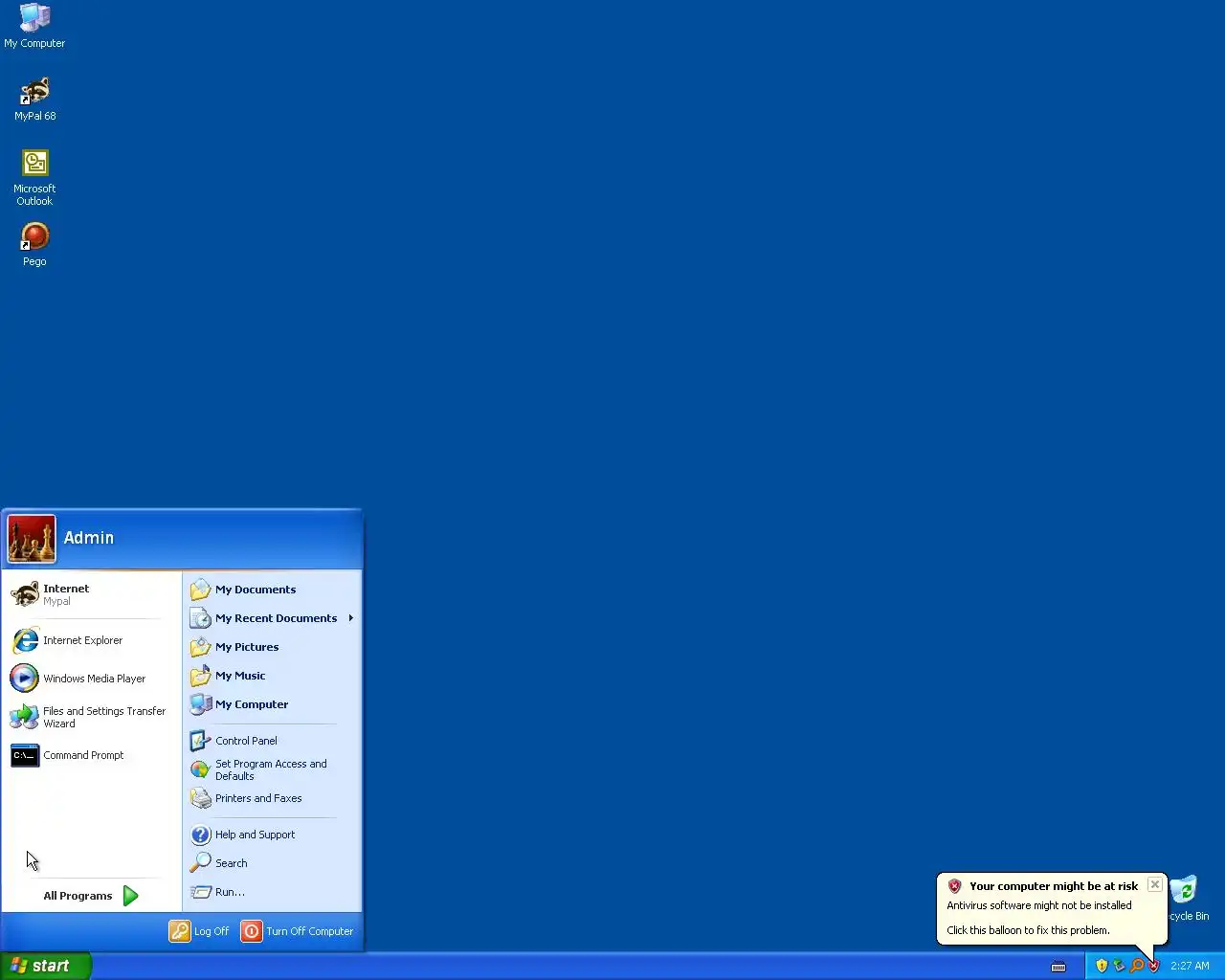Click the Log Off button
This screenshot has height=980, width=1225.
(200, 931)
